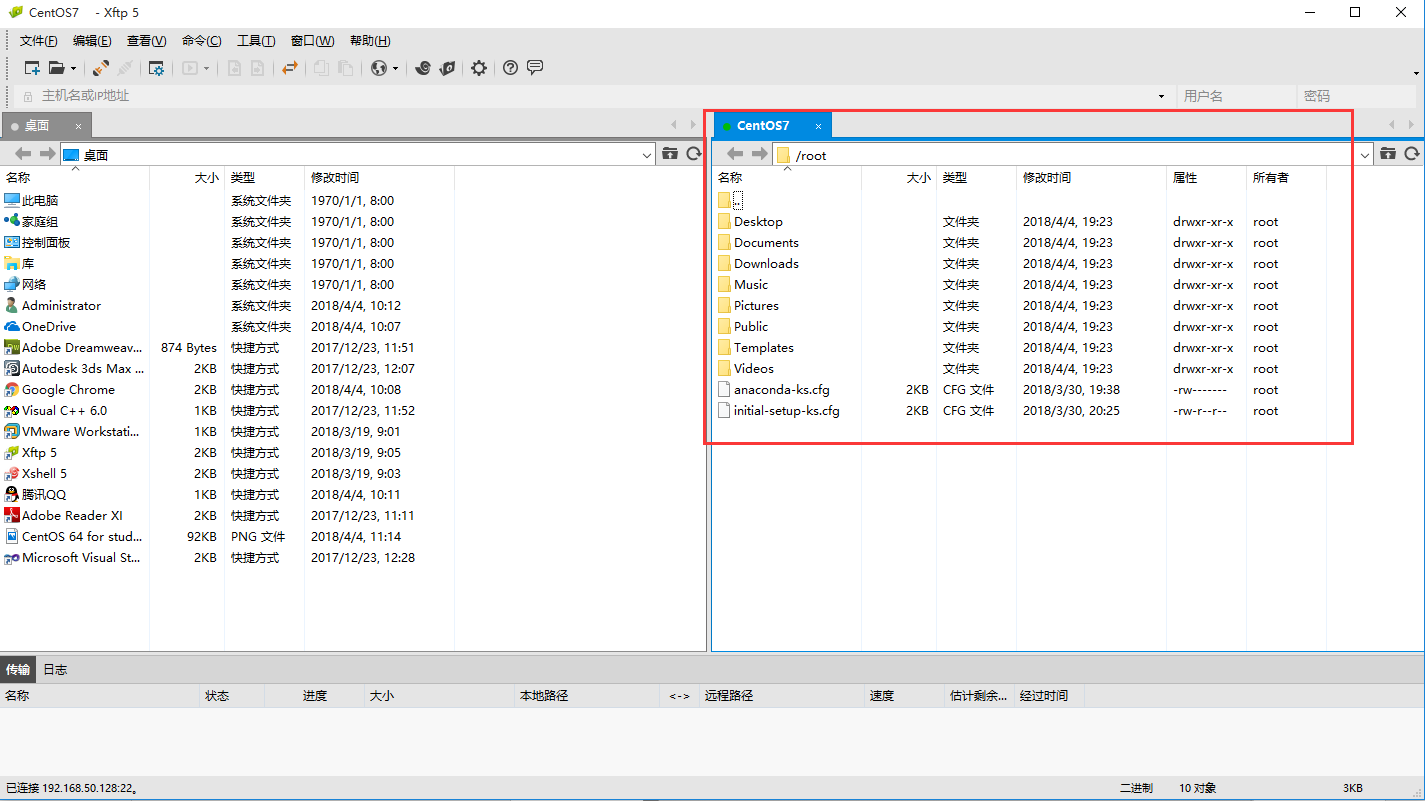The width and height of the screenshot is (1425, 801).
Task: Open the 文件(F) menu
Action: click(38, 41)
